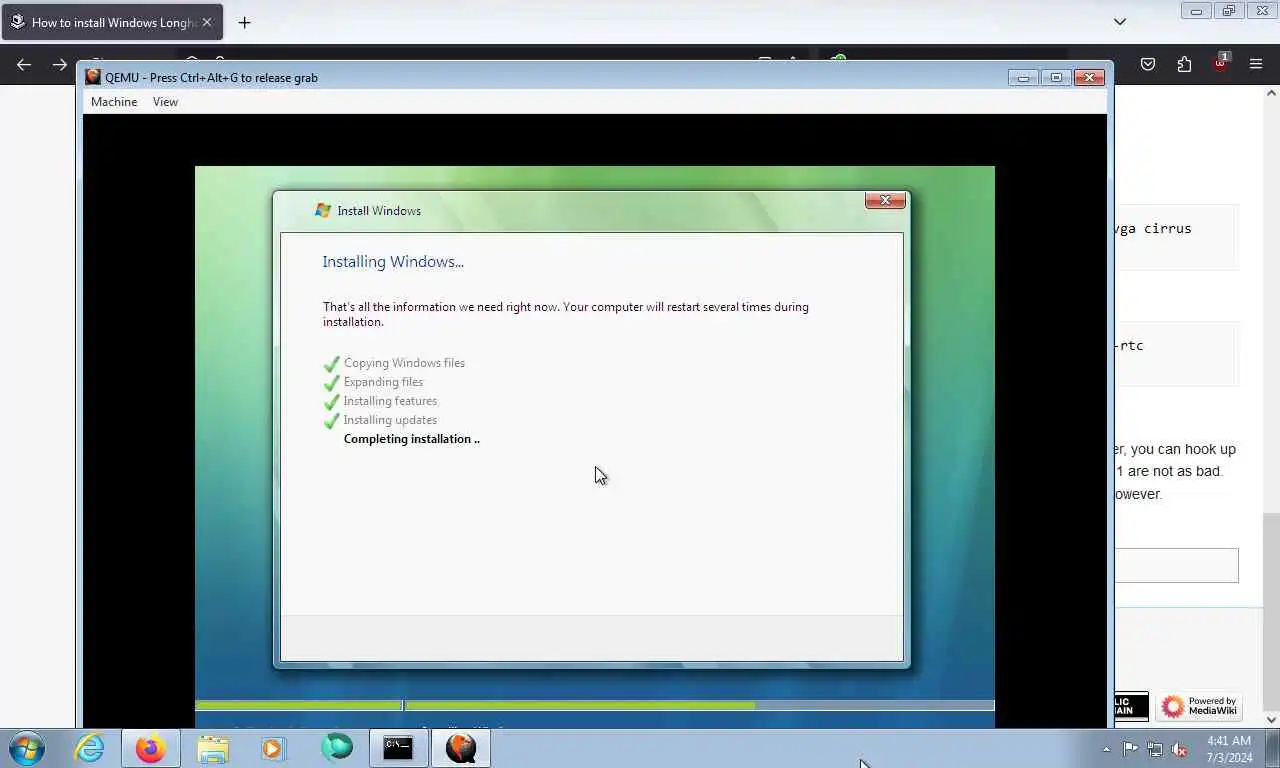Go back in Firefox
Viewport: 1280px width, 768px height.
pos(24,64)
